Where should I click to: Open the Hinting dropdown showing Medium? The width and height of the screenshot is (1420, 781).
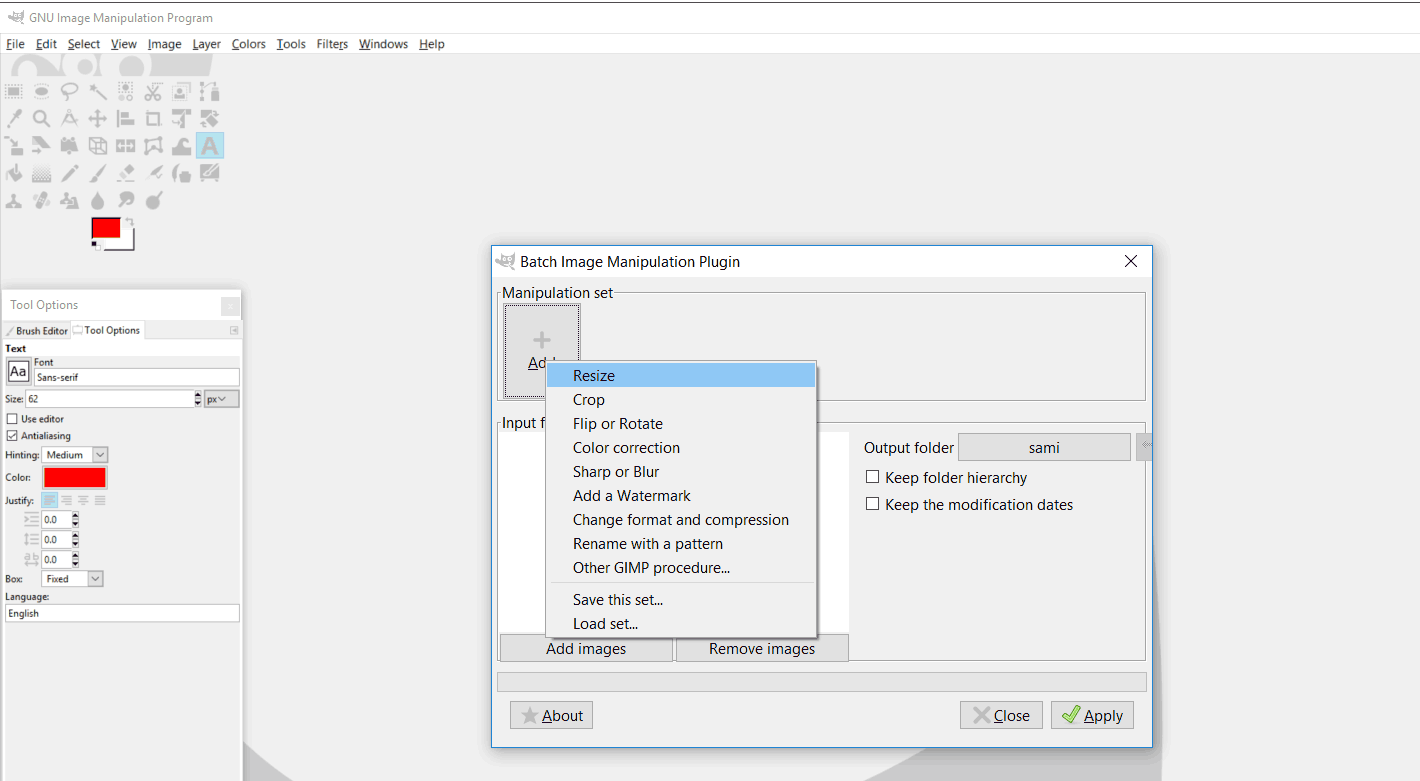click(x=74, y=455)
